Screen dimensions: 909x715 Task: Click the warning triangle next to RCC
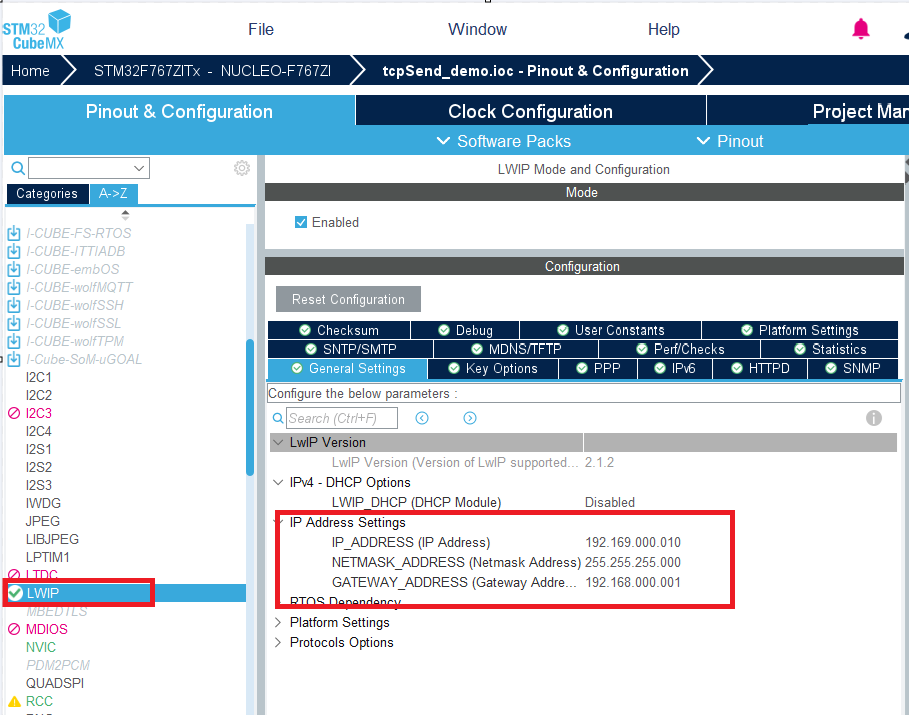coord(13,701)
